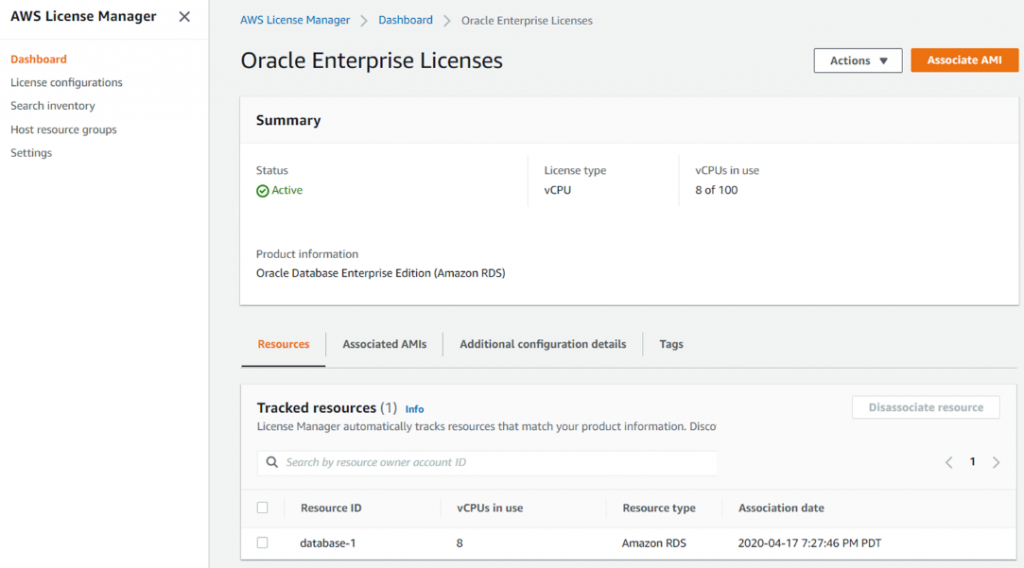Image resolution: width=1024 pixels, height=568 pixels.
Task: Go to previous page of tracked resources
Action: pos(949,462)
